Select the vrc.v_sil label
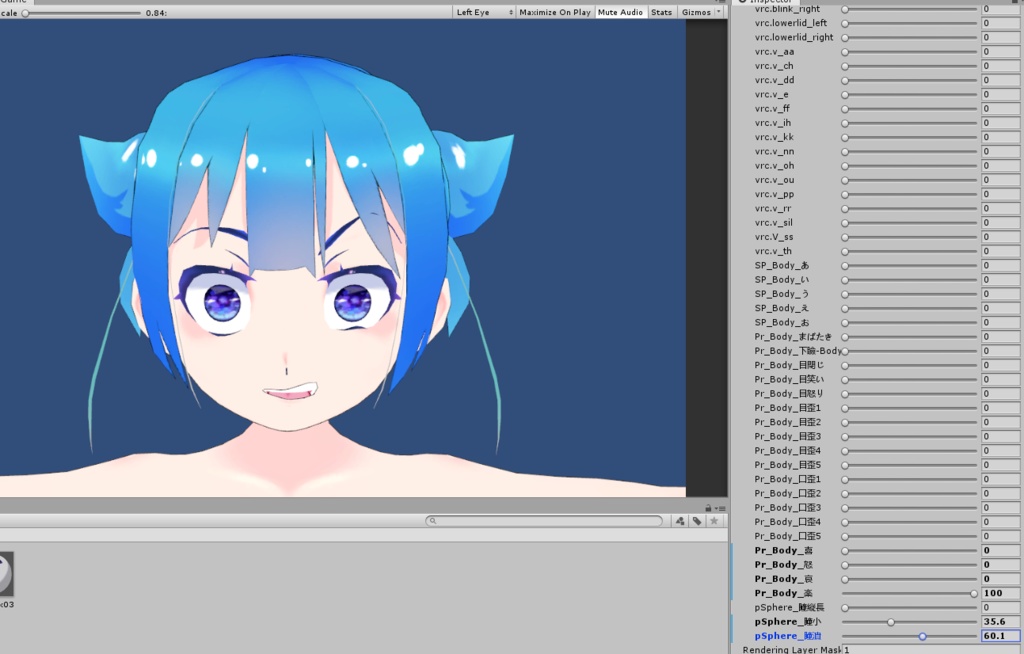This screenshot has height=654, width=1024. [774, 223]
